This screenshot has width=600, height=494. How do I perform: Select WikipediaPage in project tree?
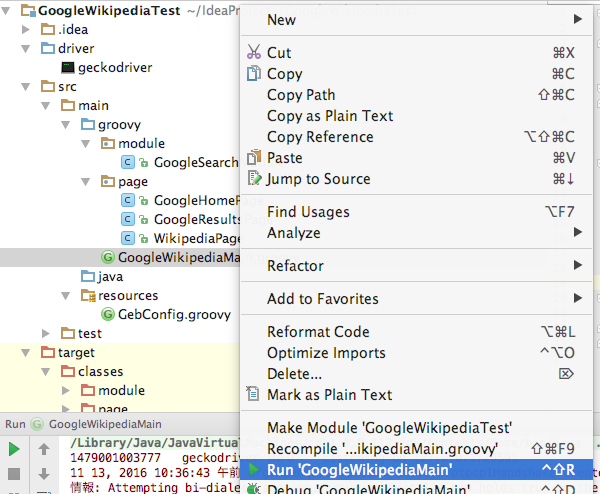pyautogui.click(x=197, y=238)
